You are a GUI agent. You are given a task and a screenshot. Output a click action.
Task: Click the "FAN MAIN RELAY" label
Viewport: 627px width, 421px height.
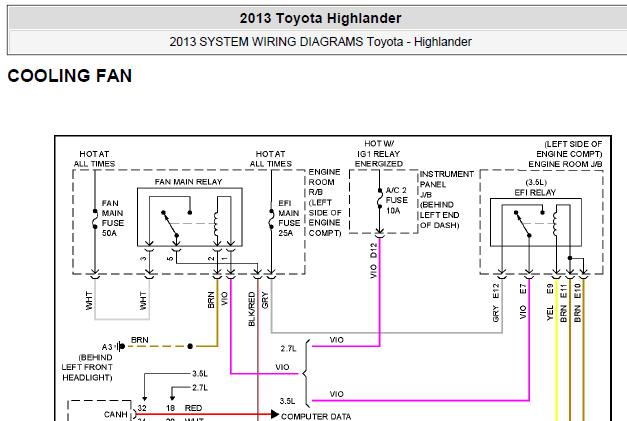pos(188,182)
